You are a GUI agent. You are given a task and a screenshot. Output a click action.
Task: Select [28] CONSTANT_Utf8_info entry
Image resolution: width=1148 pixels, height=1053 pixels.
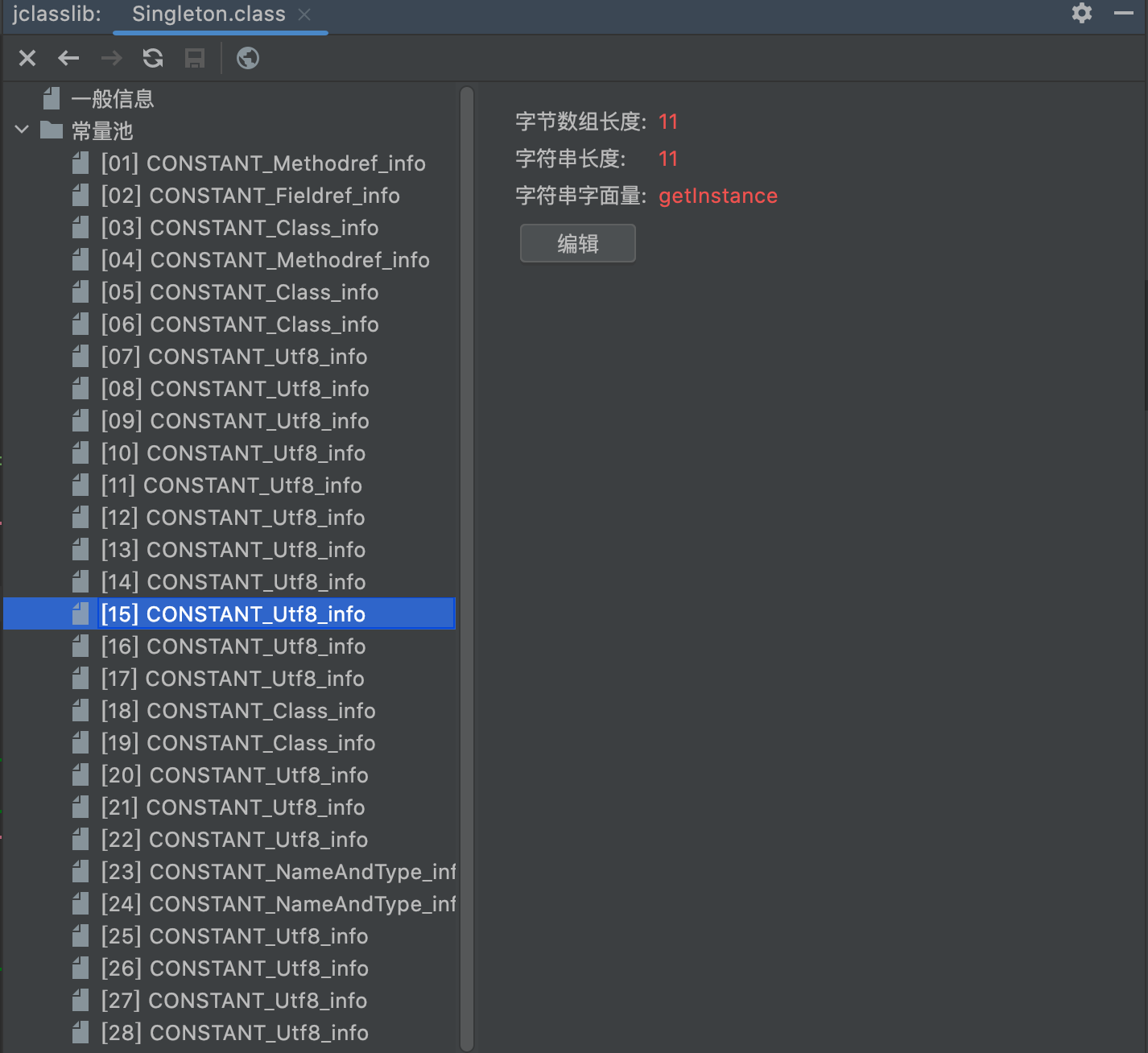(x=234, y=1033)
